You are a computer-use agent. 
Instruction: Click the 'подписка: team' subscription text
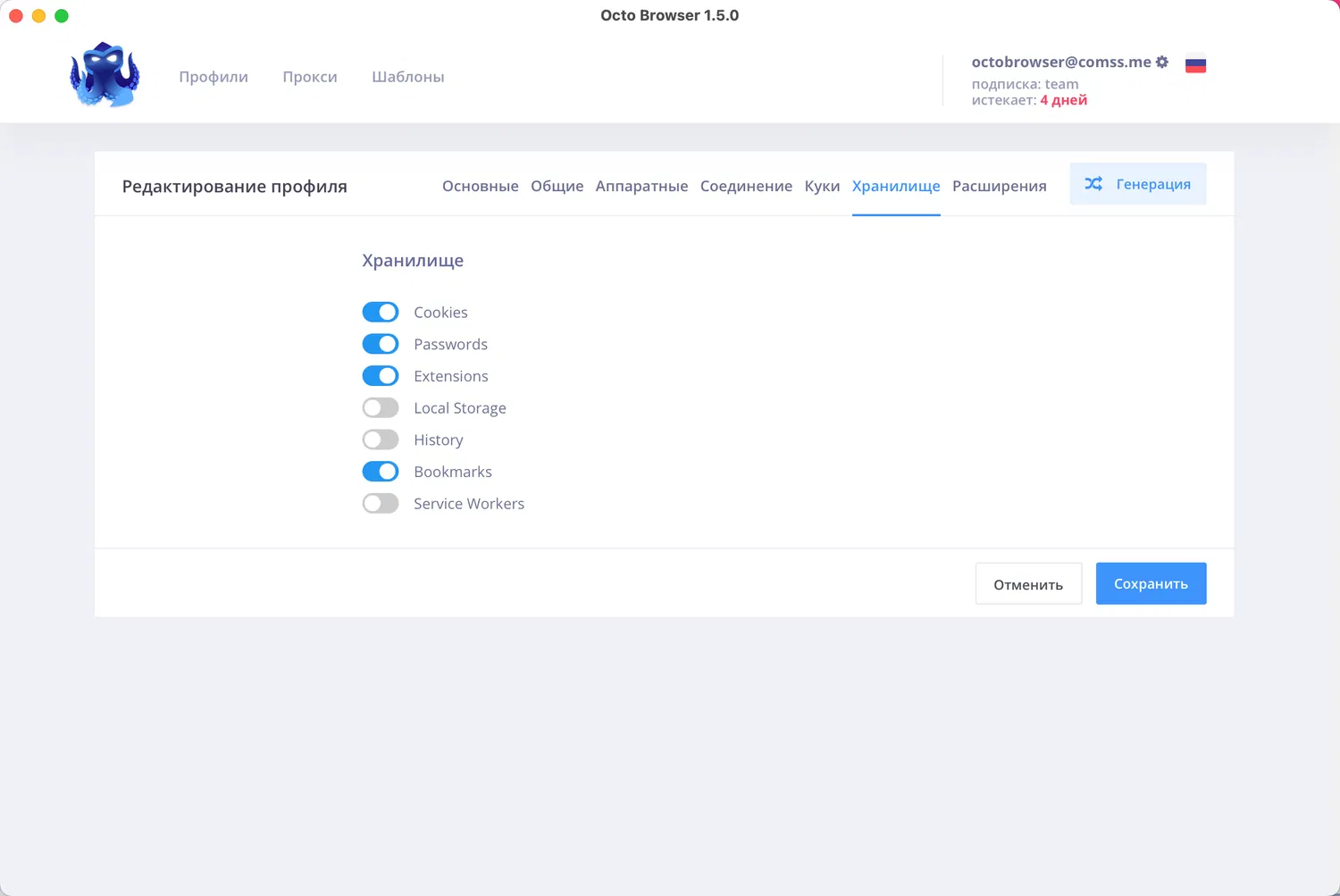[1026, 84]
